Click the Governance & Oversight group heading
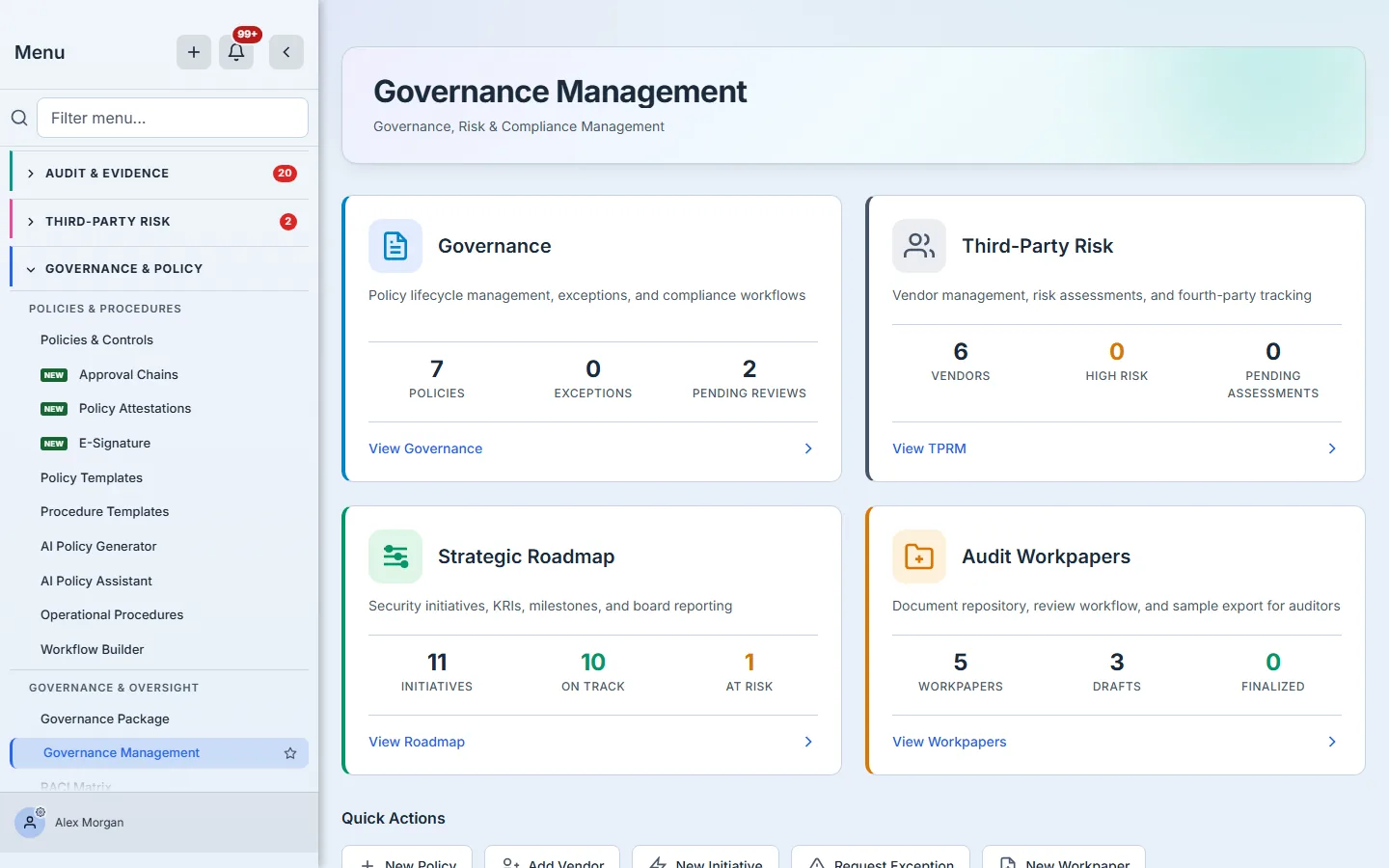This screenshot has height=868, width=1389. [x=114, y=688]
